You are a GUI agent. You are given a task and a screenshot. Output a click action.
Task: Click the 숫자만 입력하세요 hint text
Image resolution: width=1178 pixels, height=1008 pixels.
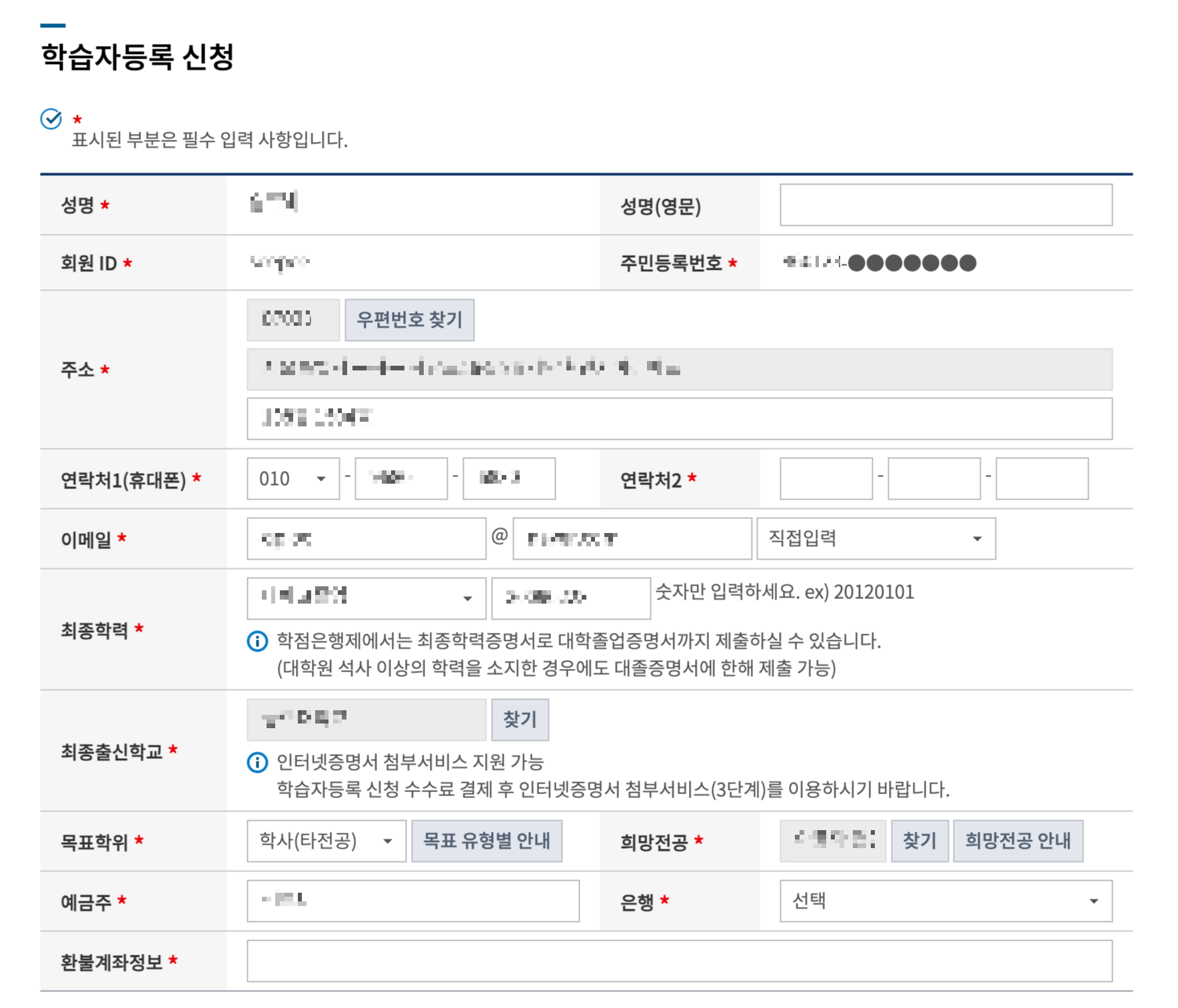point(785,592)
